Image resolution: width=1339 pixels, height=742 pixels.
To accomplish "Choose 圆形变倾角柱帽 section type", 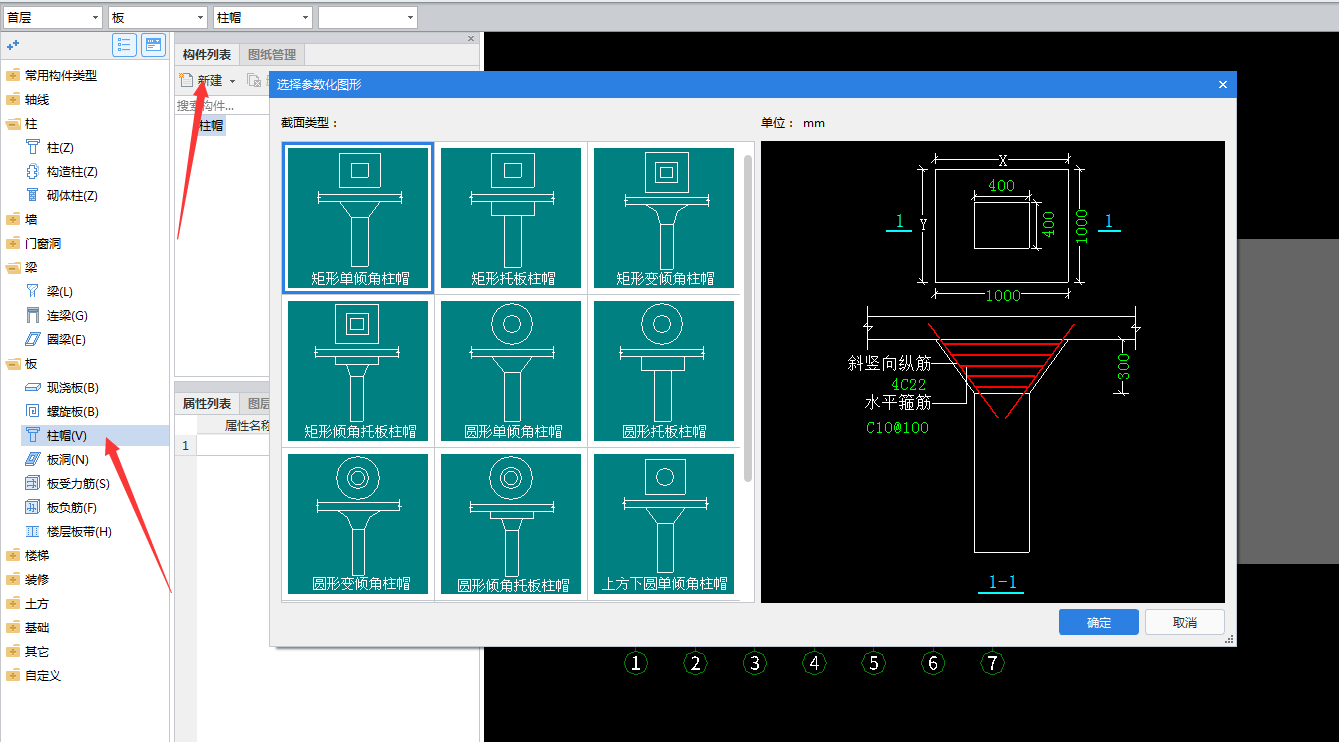I will point(358,524).
